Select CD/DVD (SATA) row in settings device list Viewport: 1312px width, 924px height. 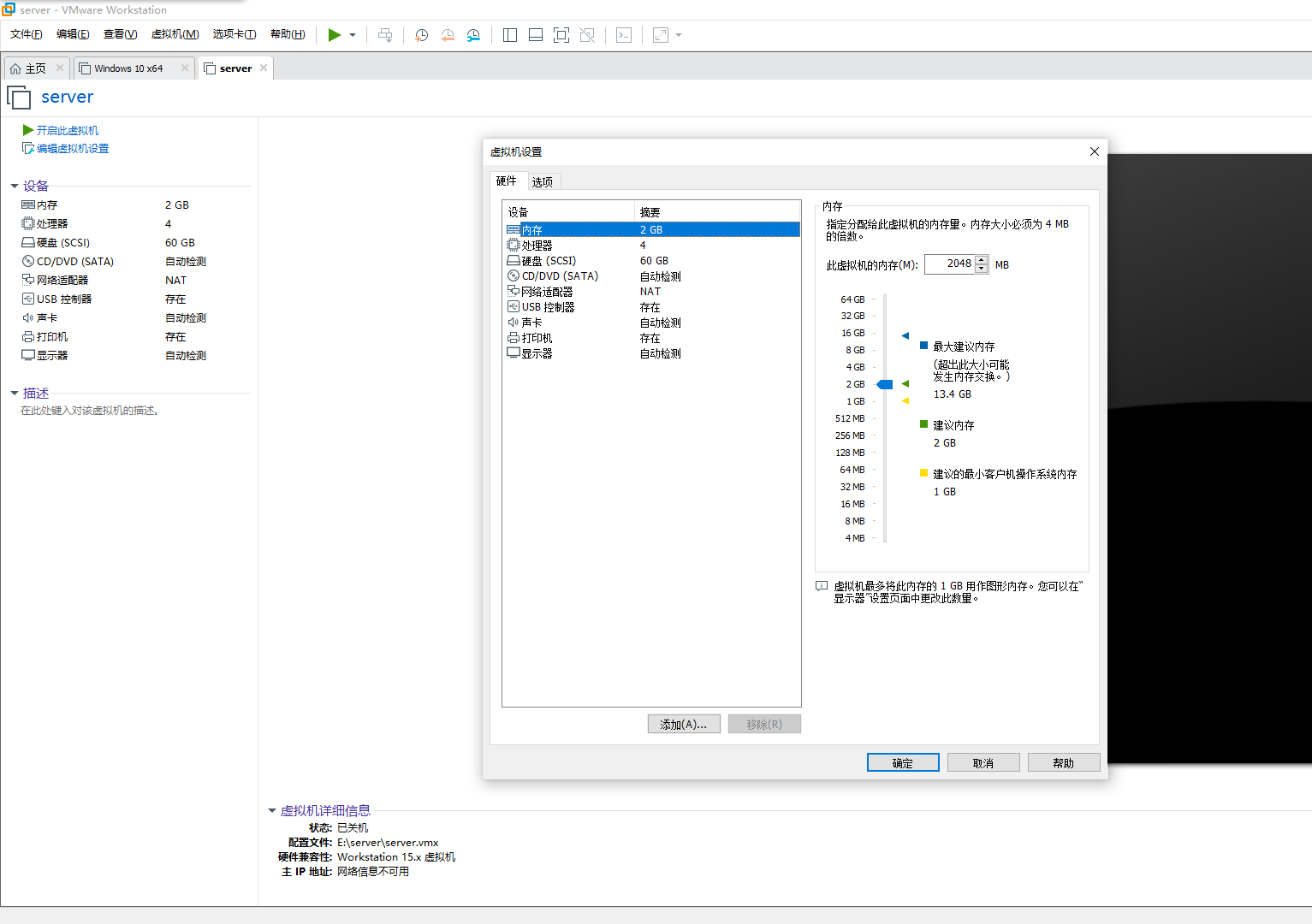(x=653, y=275)
